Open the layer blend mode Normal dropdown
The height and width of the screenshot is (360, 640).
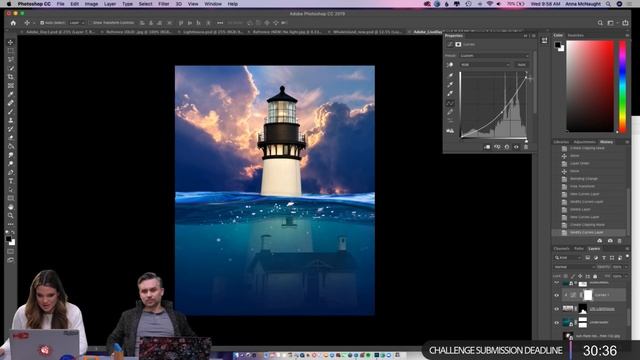[574, 267]
